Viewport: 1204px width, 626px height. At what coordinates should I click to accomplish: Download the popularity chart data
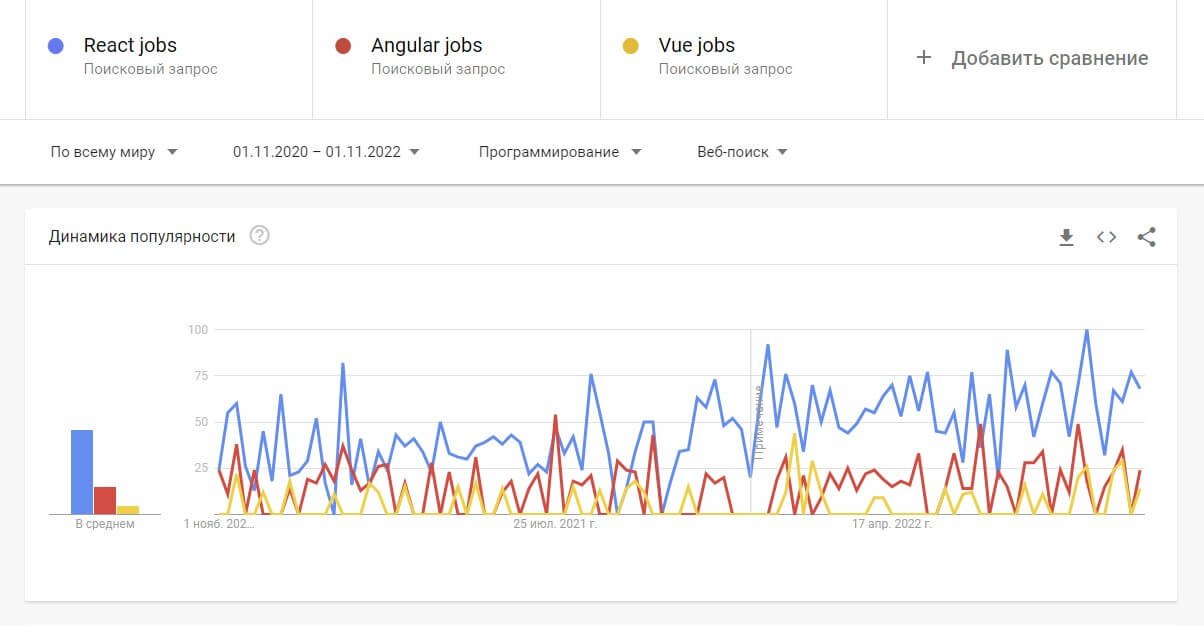[1066, 237]
